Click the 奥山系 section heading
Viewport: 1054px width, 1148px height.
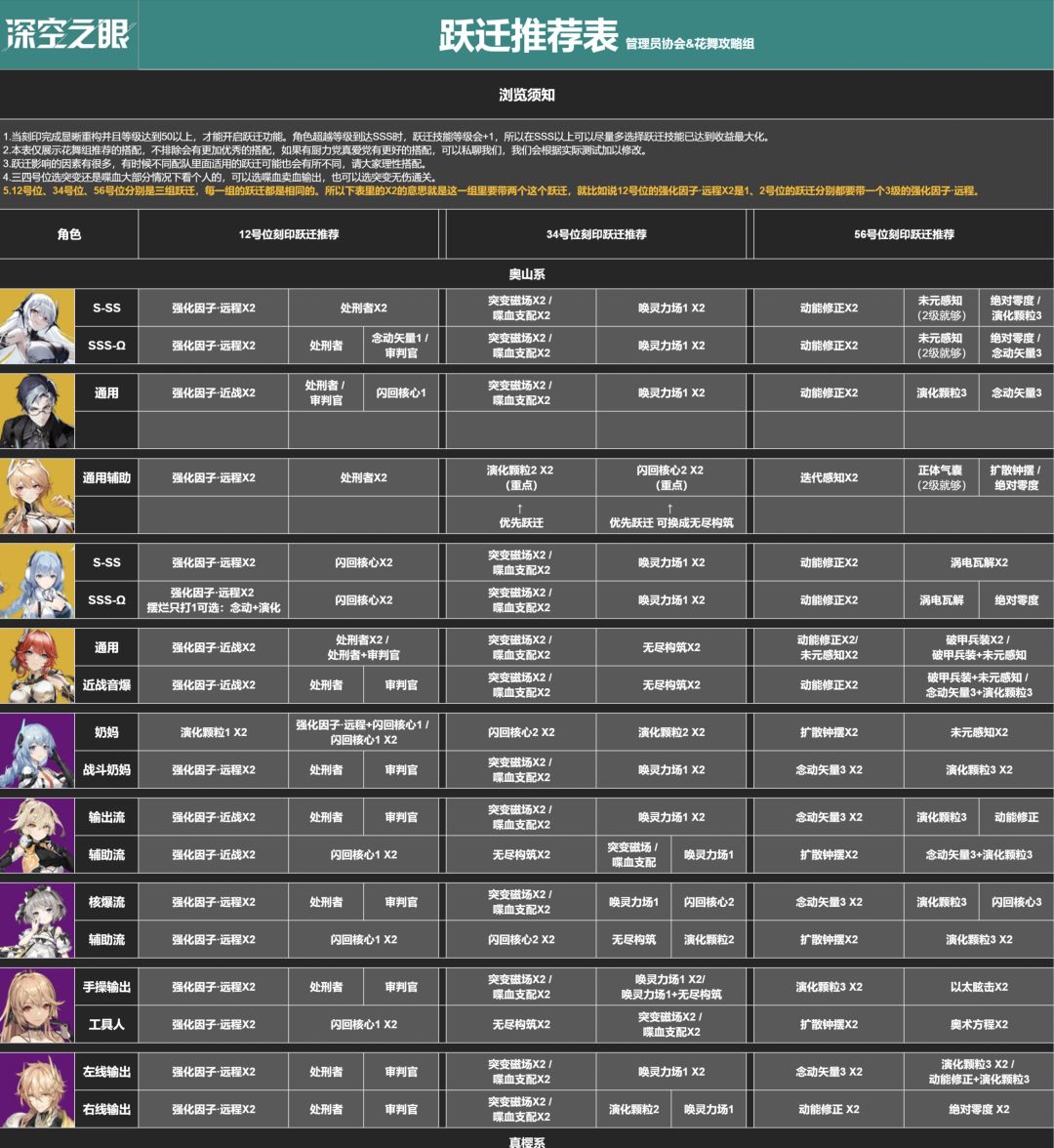pyautogui.click(x=527, y=274)
